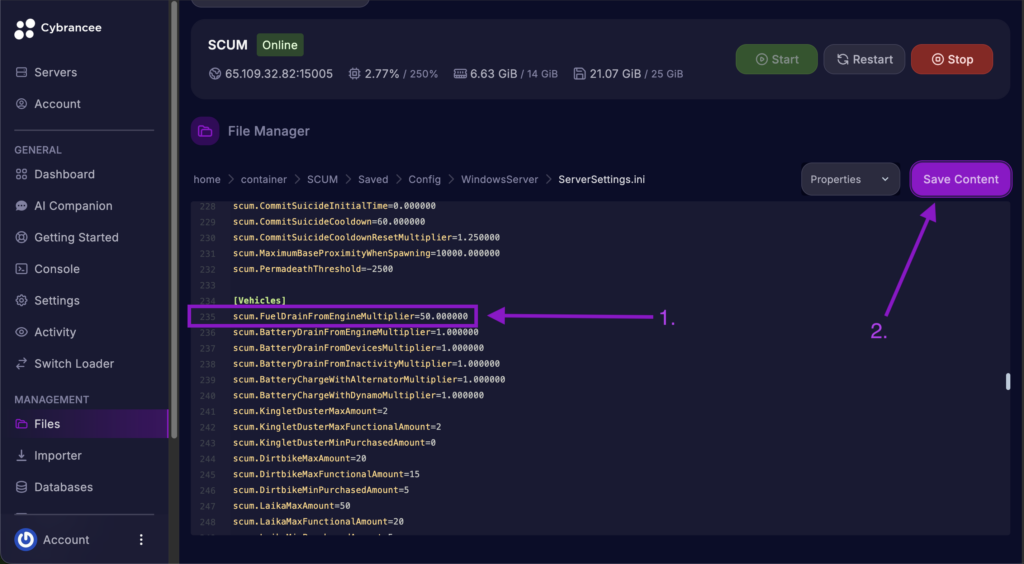Click the FuelDrainFromEngineMultiplier line
The image size is (1024, 564).
pos(351,317)
